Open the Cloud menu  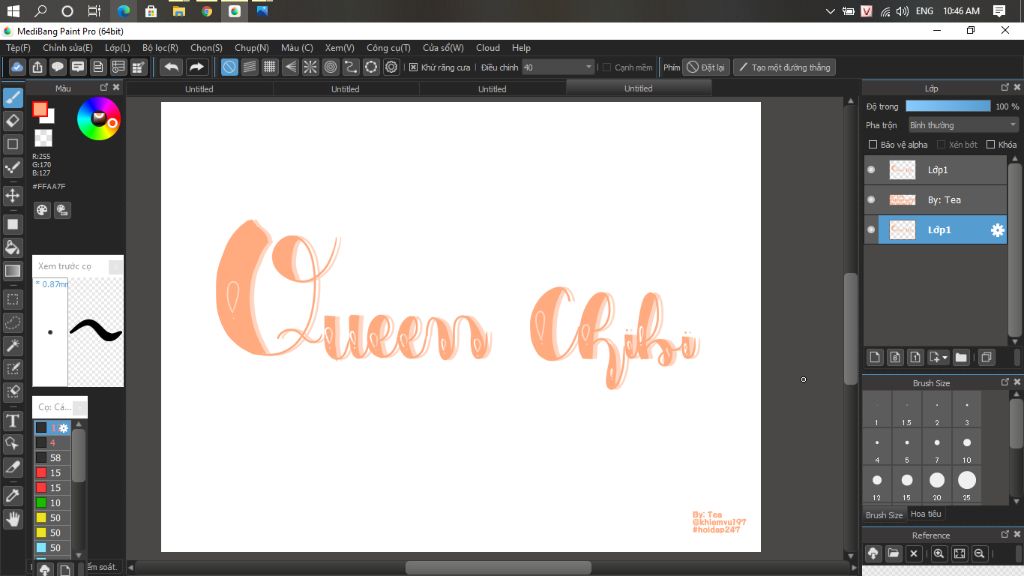(488, 48)
